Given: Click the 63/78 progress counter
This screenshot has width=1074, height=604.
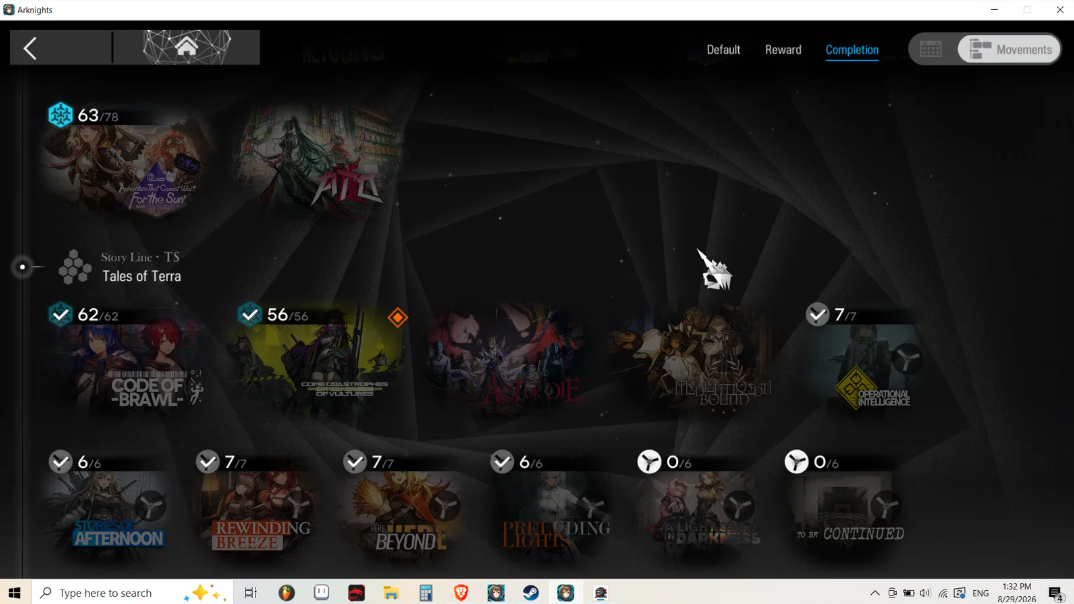Looking at the screenshot, I should click(x=98, y=115).
